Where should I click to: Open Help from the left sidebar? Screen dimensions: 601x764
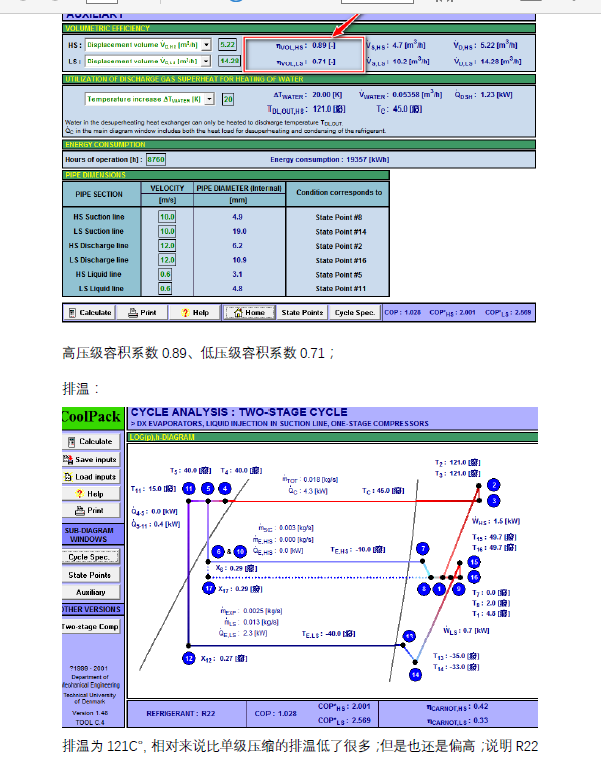point(90,494)
